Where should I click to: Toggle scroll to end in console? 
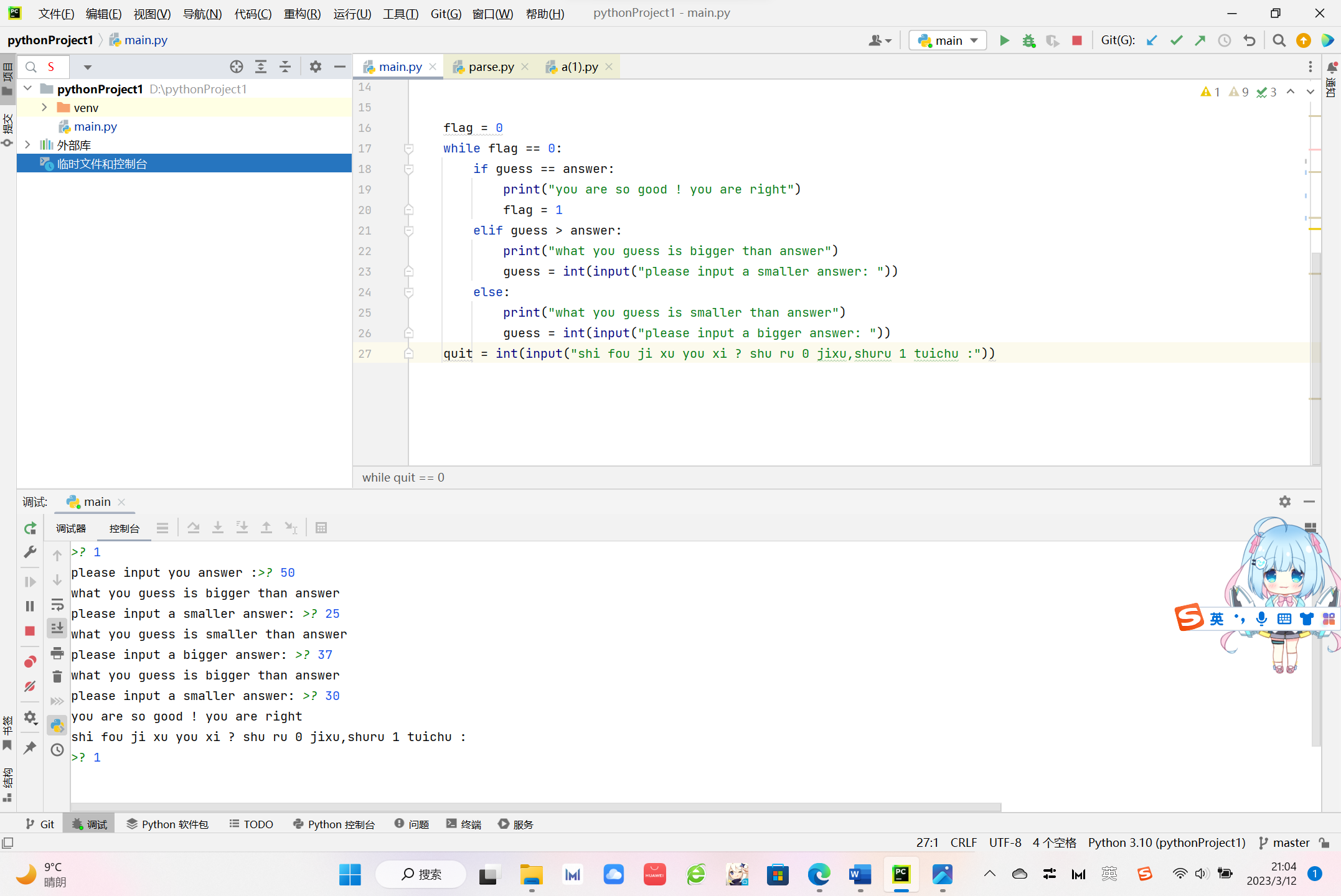(57, 628)
